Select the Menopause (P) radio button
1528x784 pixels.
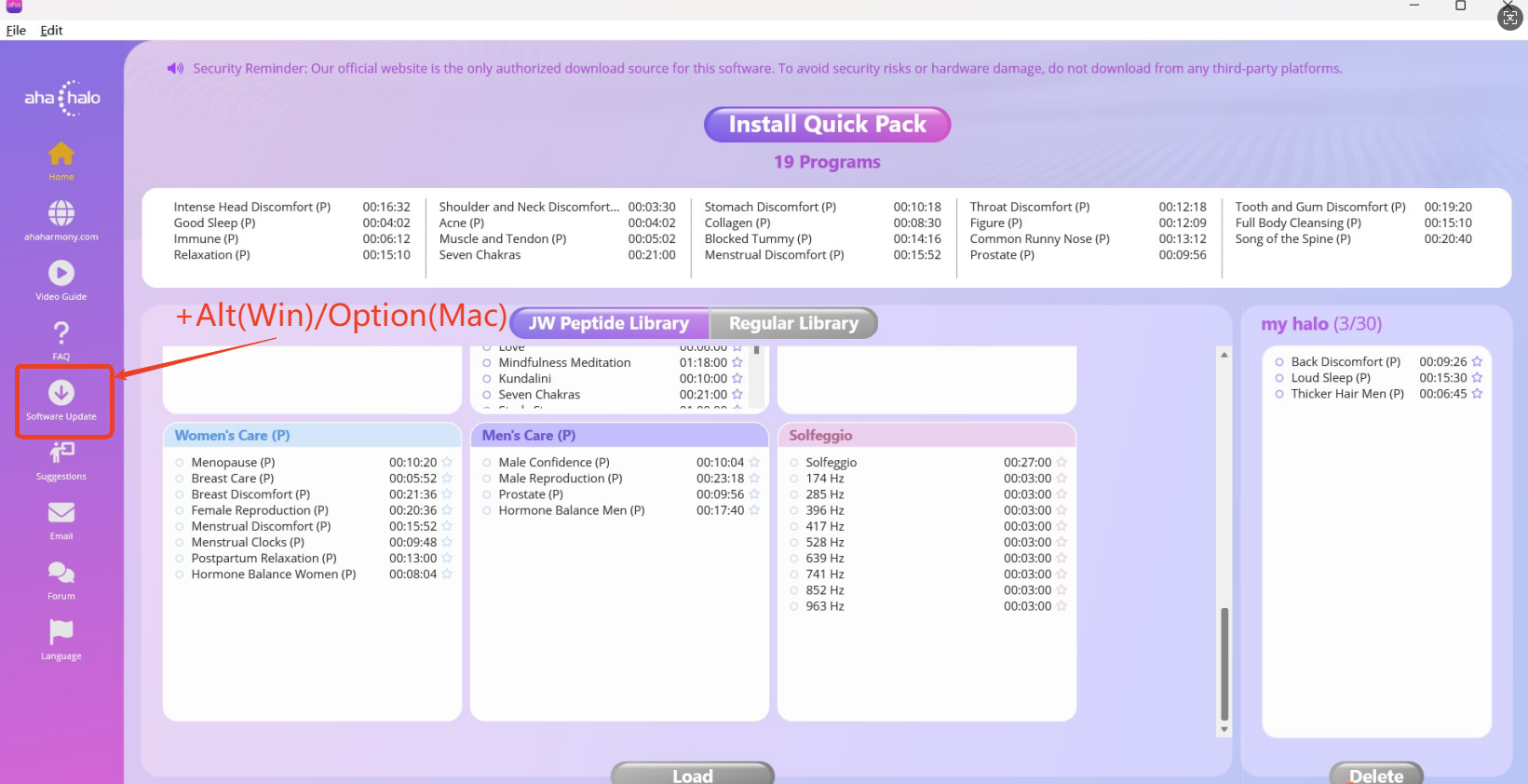click(x=179, y=463)
